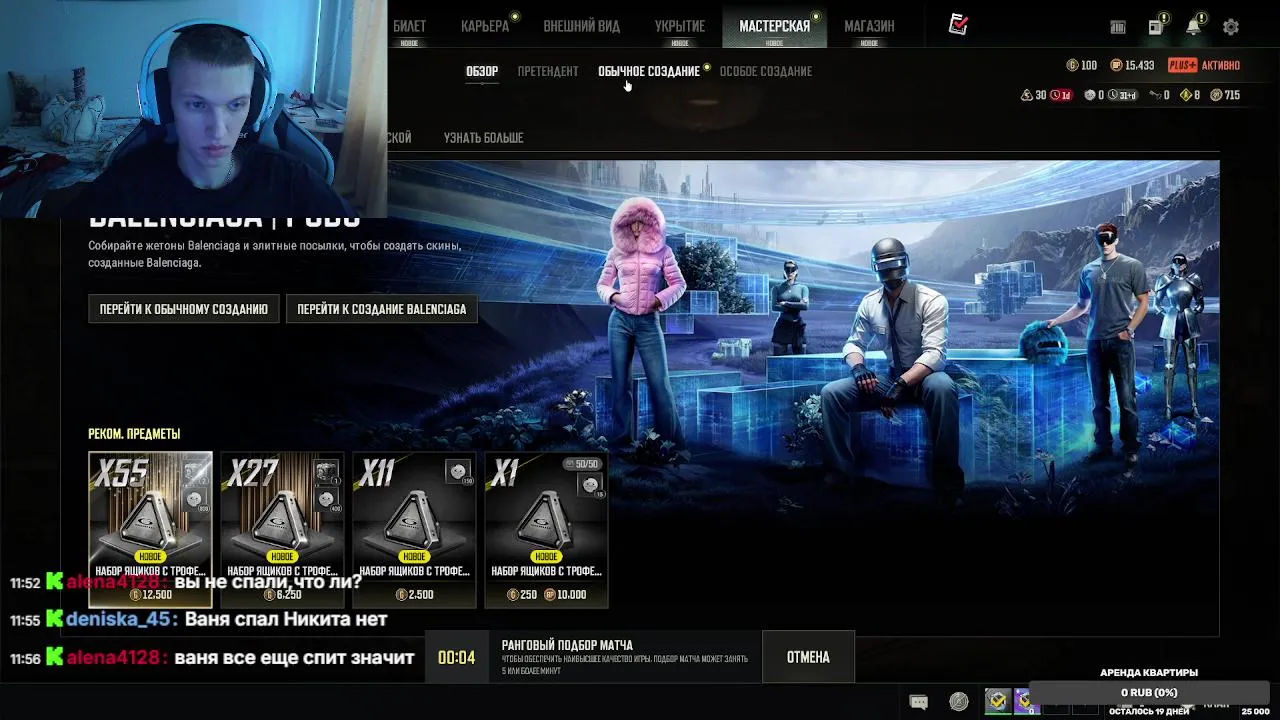Select the Обзор sub-tab
Screen dimensions: 1280x720
[482, 71]
